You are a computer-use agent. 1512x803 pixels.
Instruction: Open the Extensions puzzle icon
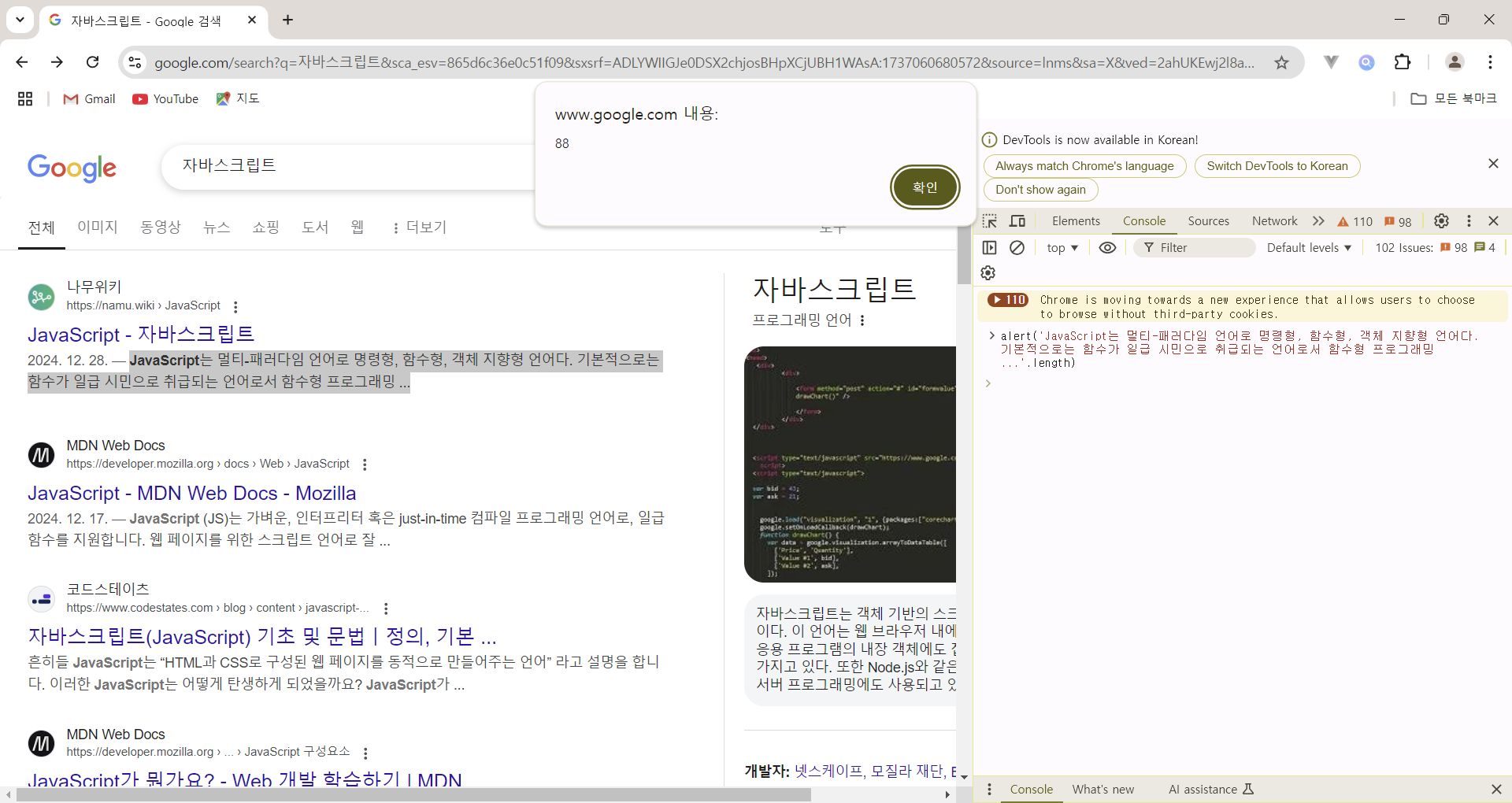pos(1403,62)
